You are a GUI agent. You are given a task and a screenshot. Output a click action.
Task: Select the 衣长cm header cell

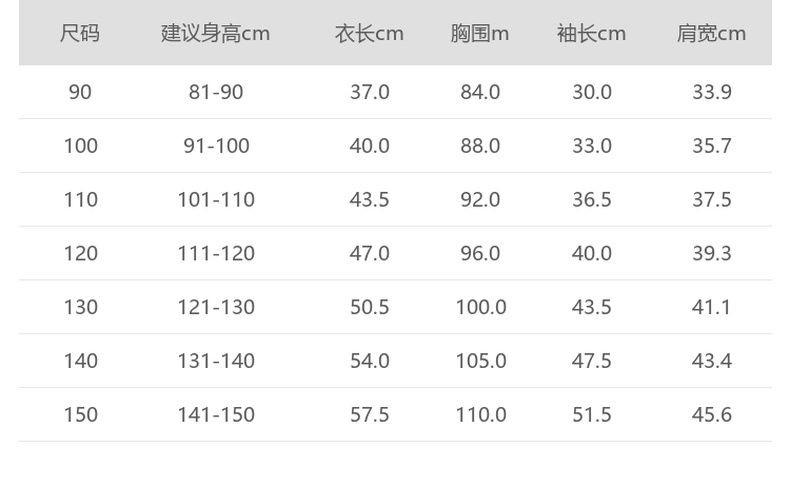tap(369, 33)
